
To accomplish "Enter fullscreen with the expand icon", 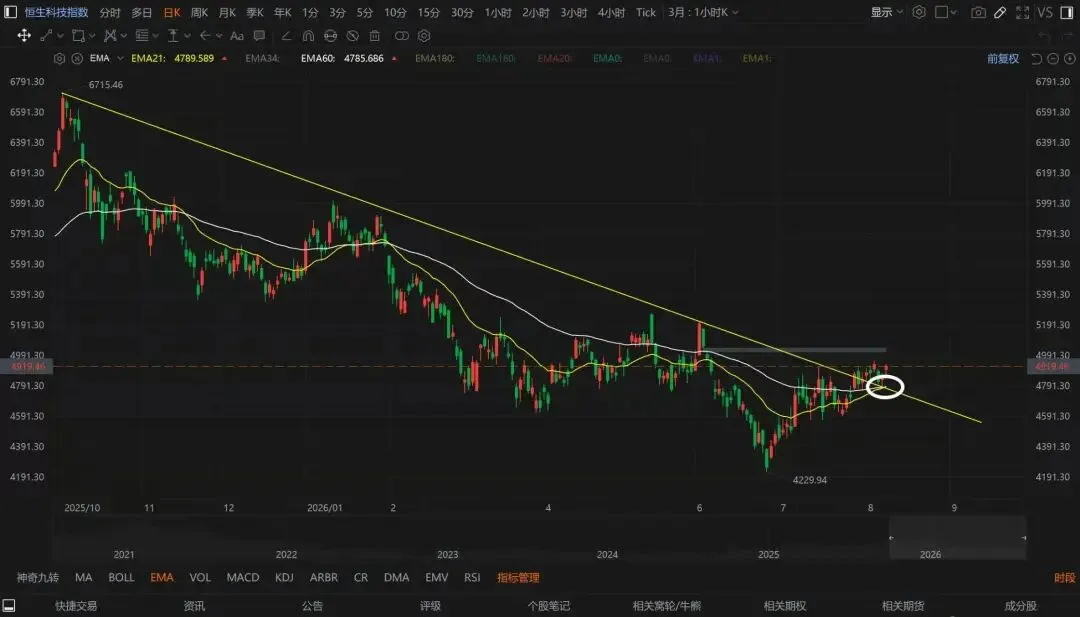I will 1023,12.
